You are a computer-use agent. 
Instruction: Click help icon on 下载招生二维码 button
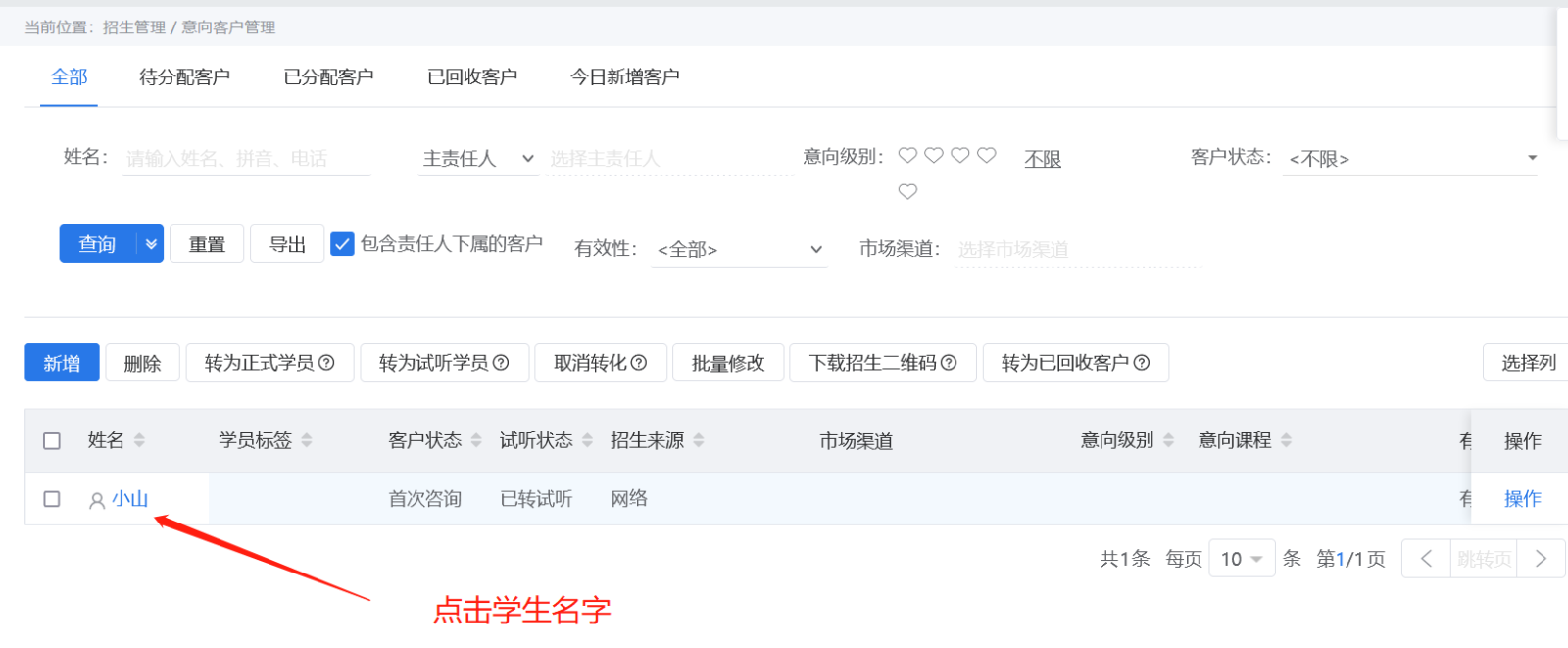(949, 363)
